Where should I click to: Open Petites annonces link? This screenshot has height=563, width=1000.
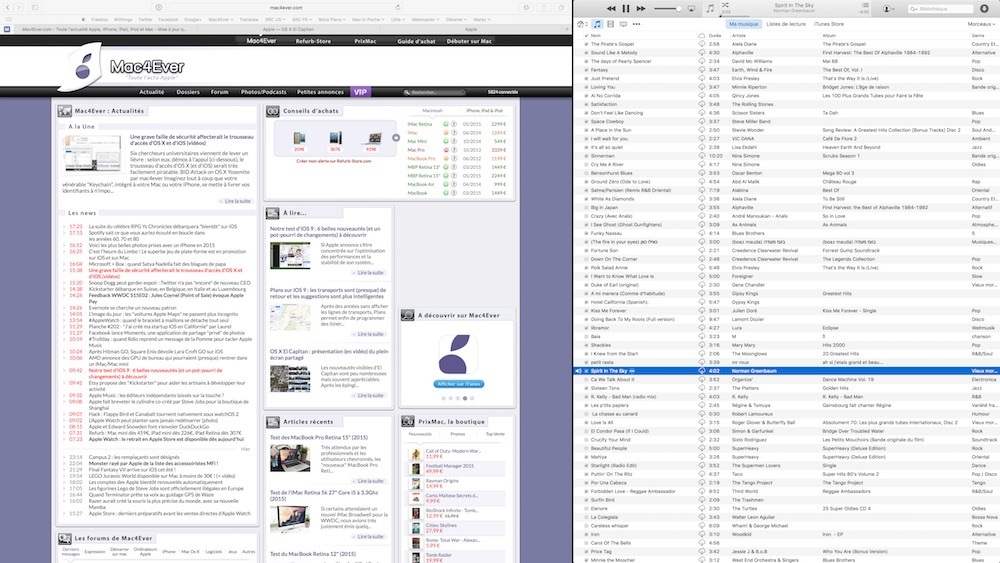tap(320, 92)
